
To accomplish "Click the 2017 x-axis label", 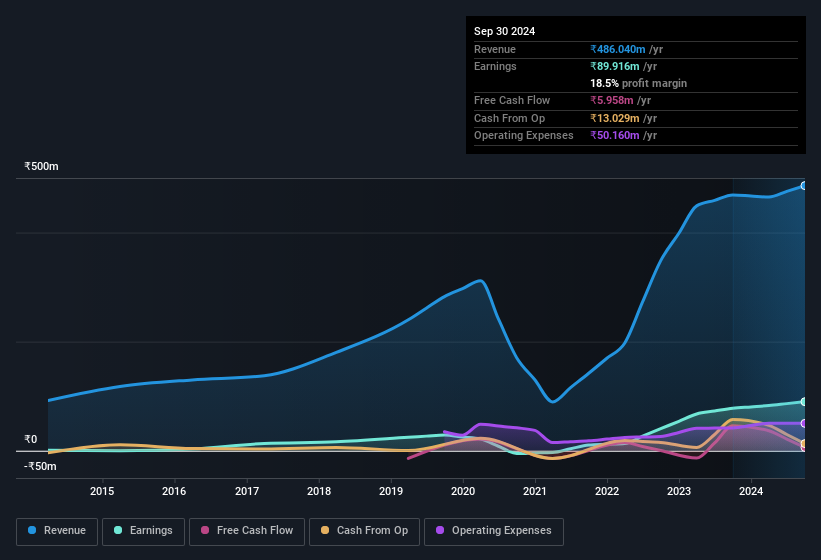I will [x=247, y=491].
